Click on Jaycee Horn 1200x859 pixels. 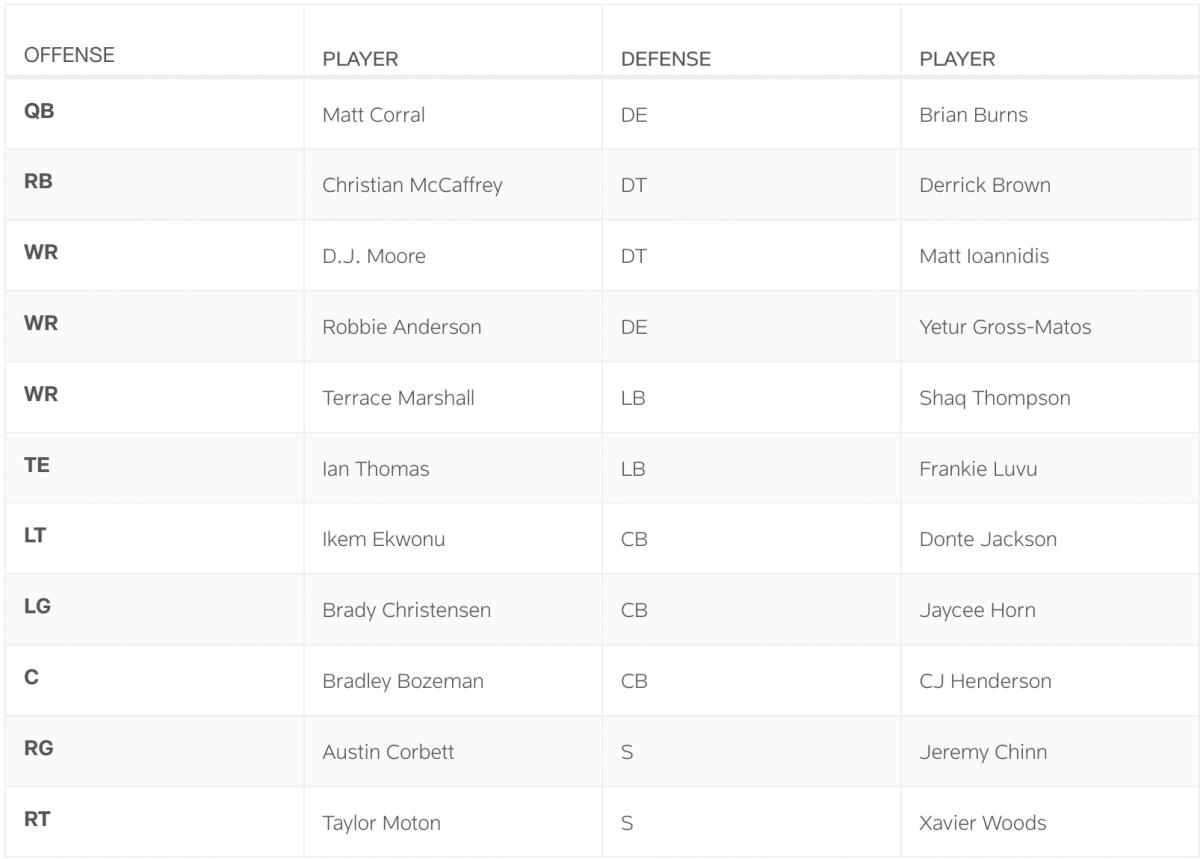click(977, 611)
